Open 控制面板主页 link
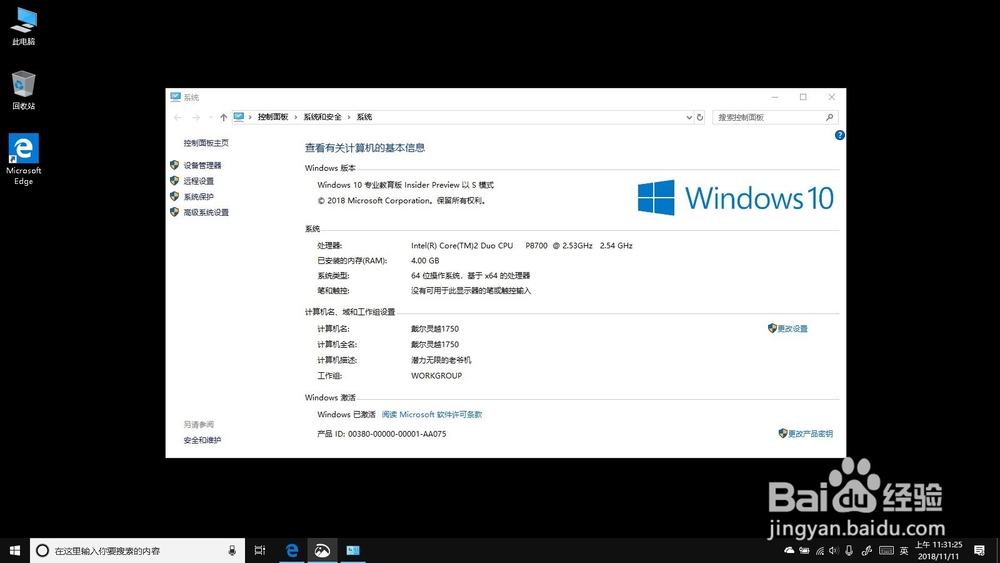This screenshot has width=1000, height=563. coord(206,143)
